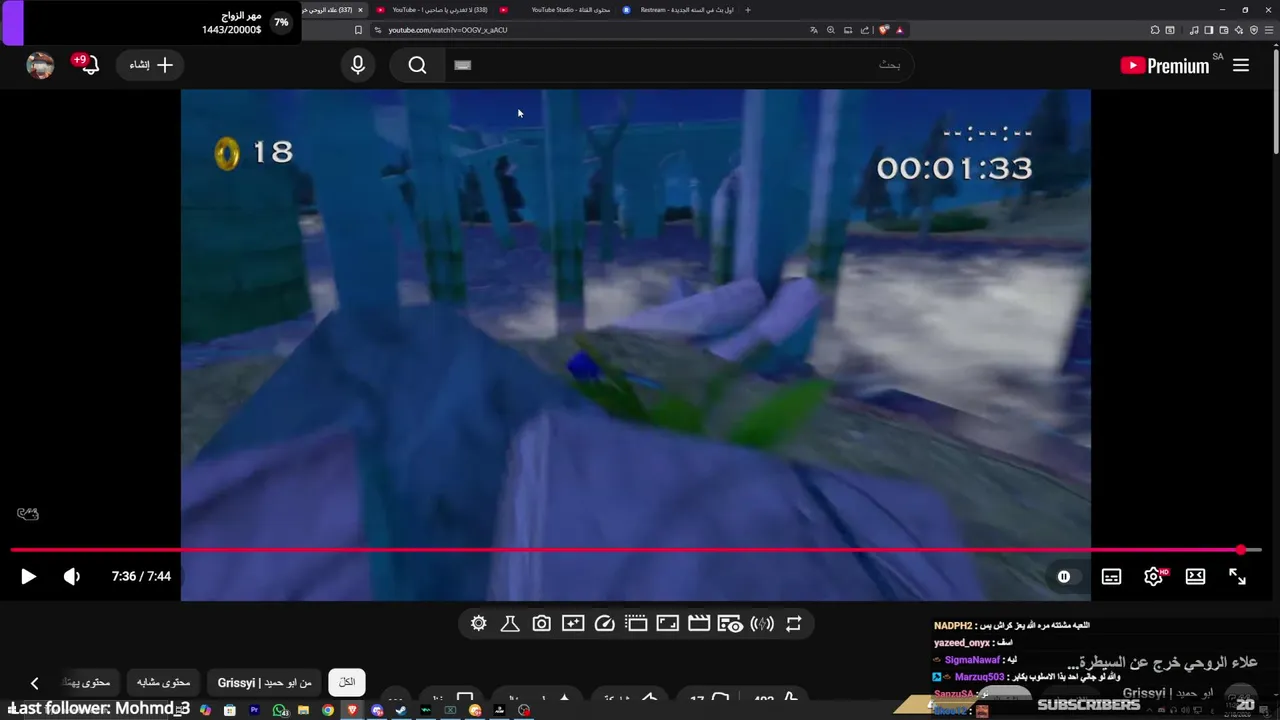Switch to the Restream browser tab

tap(678, 10)
